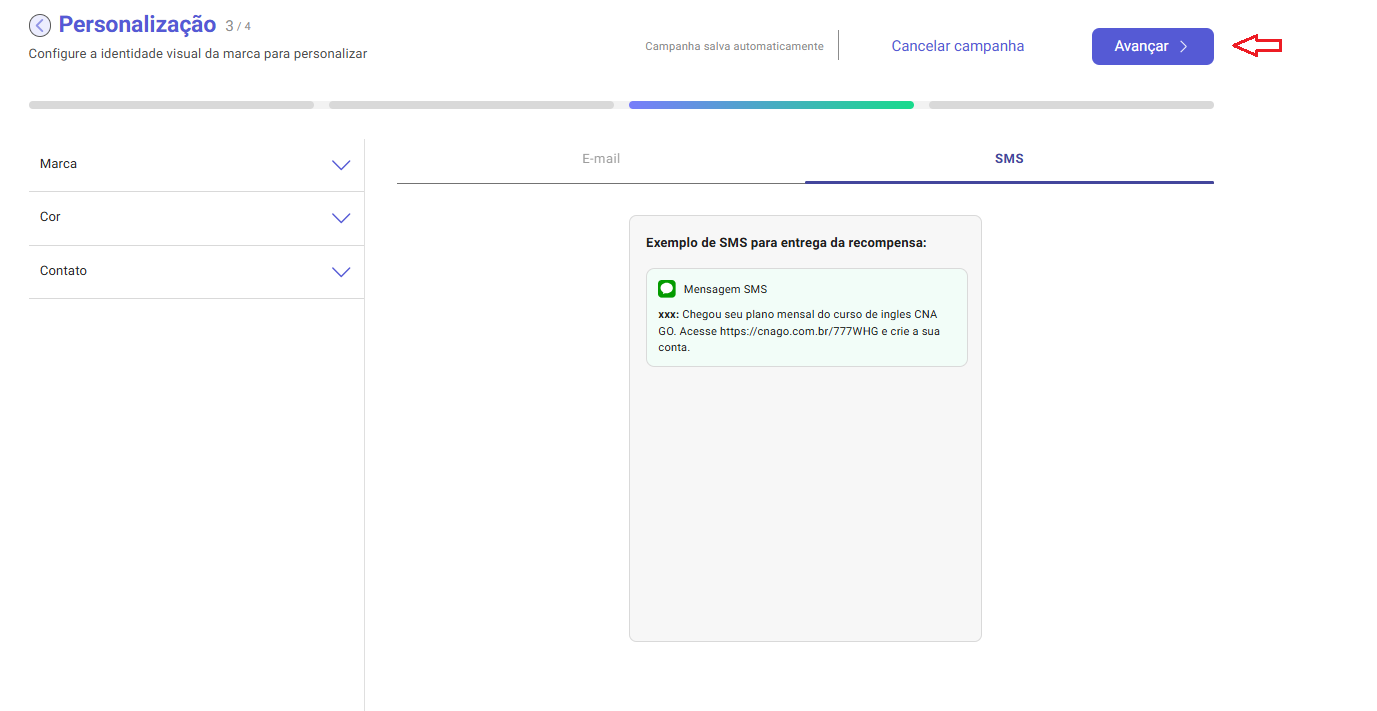Click the second progress bar segment

pyautogui.click(x=471, y=104)
